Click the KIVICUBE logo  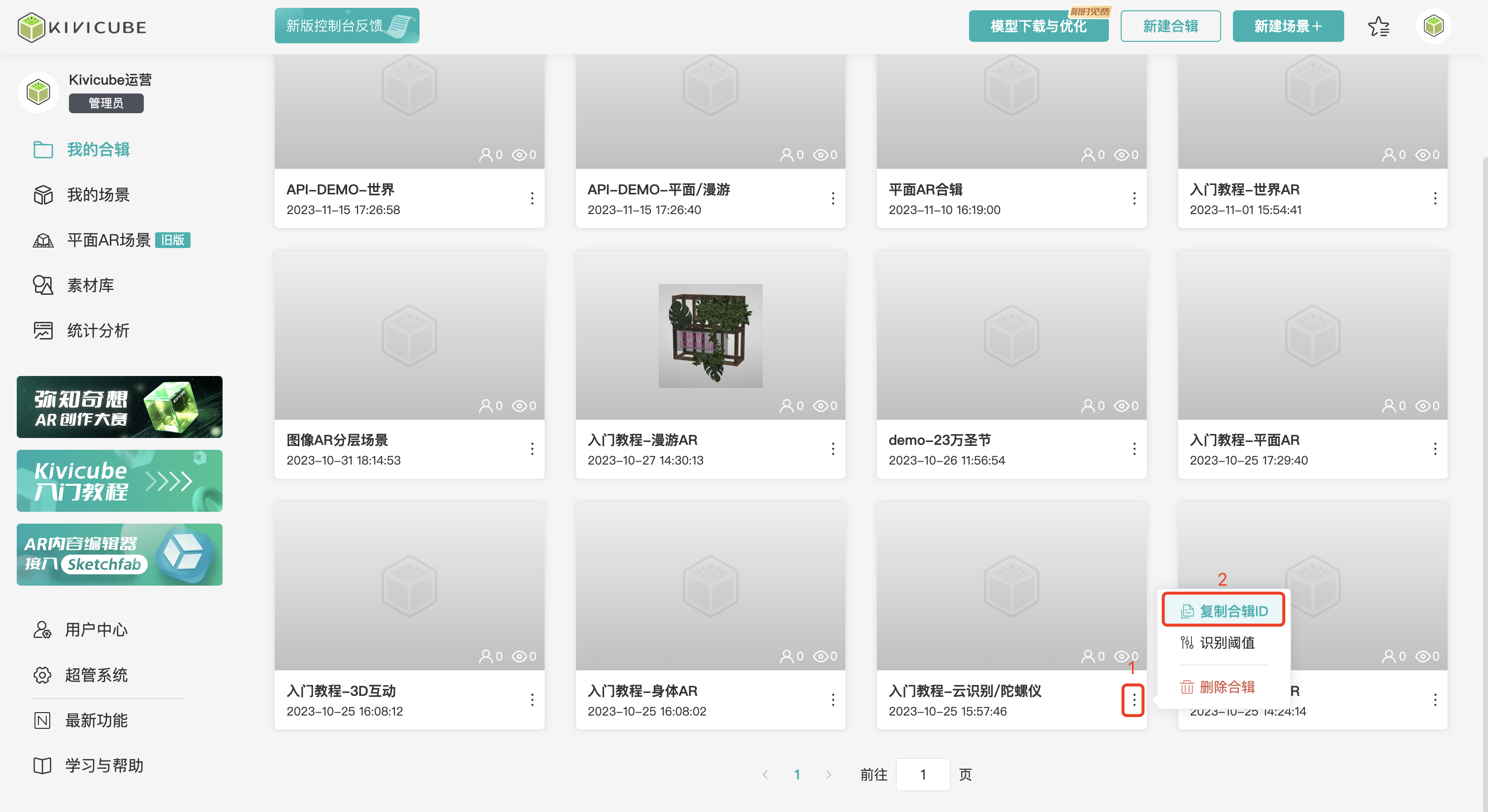tap(82, 27)
